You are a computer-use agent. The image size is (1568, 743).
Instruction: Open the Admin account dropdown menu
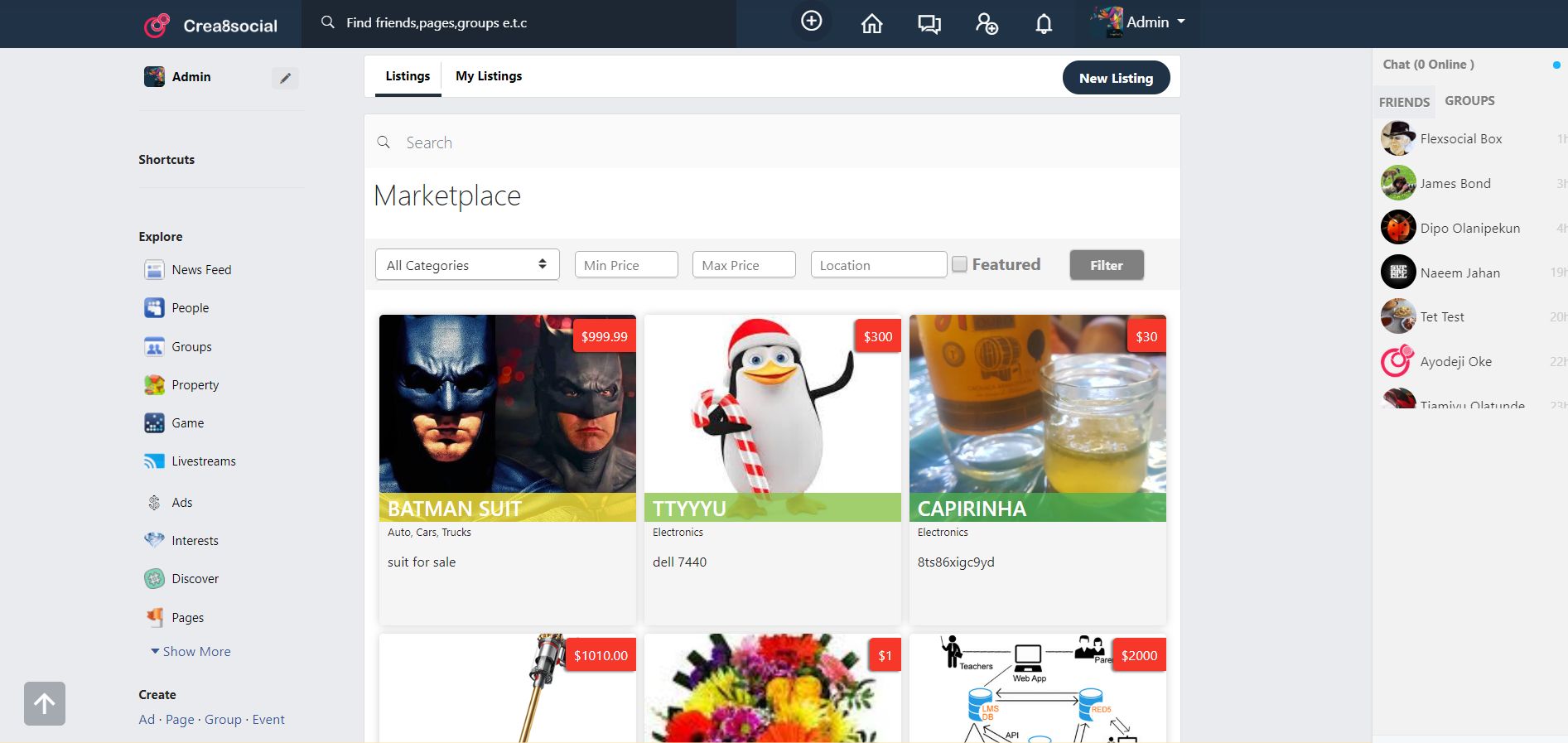point(1138,22)
